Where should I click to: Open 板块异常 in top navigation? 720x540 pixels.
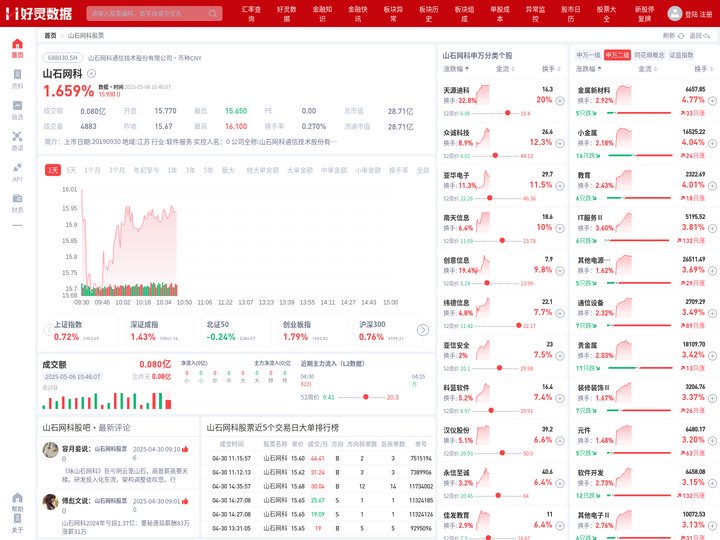pyautogui.click(x=393, y=14)
